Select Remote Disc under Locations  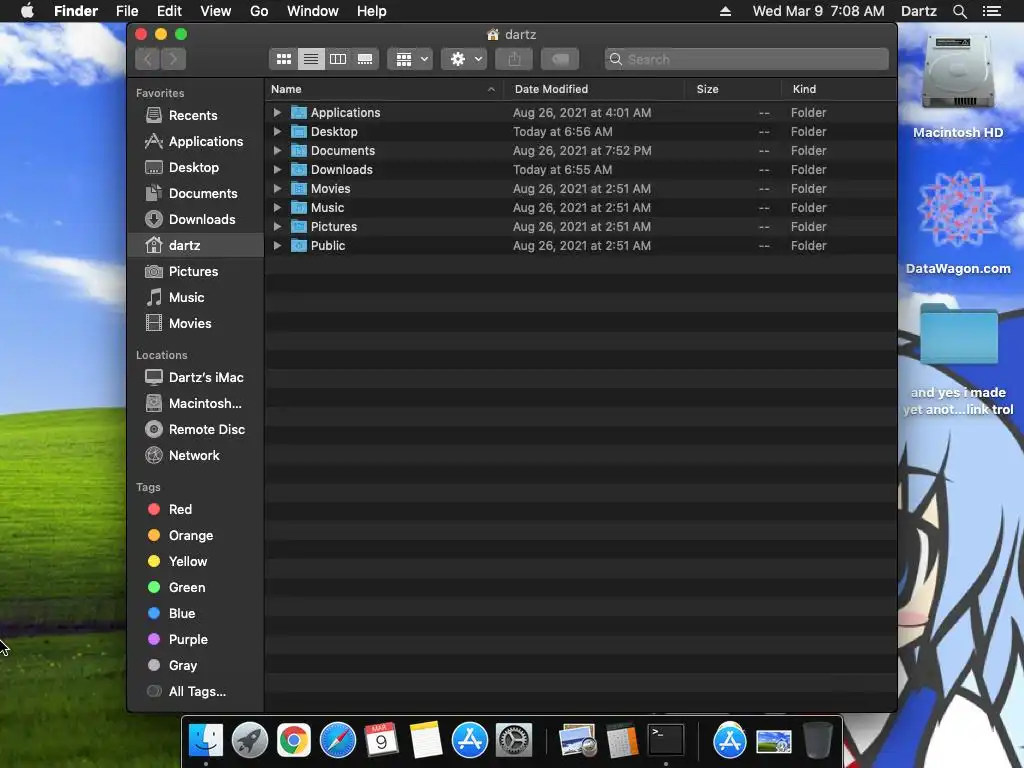pos(195,429)
